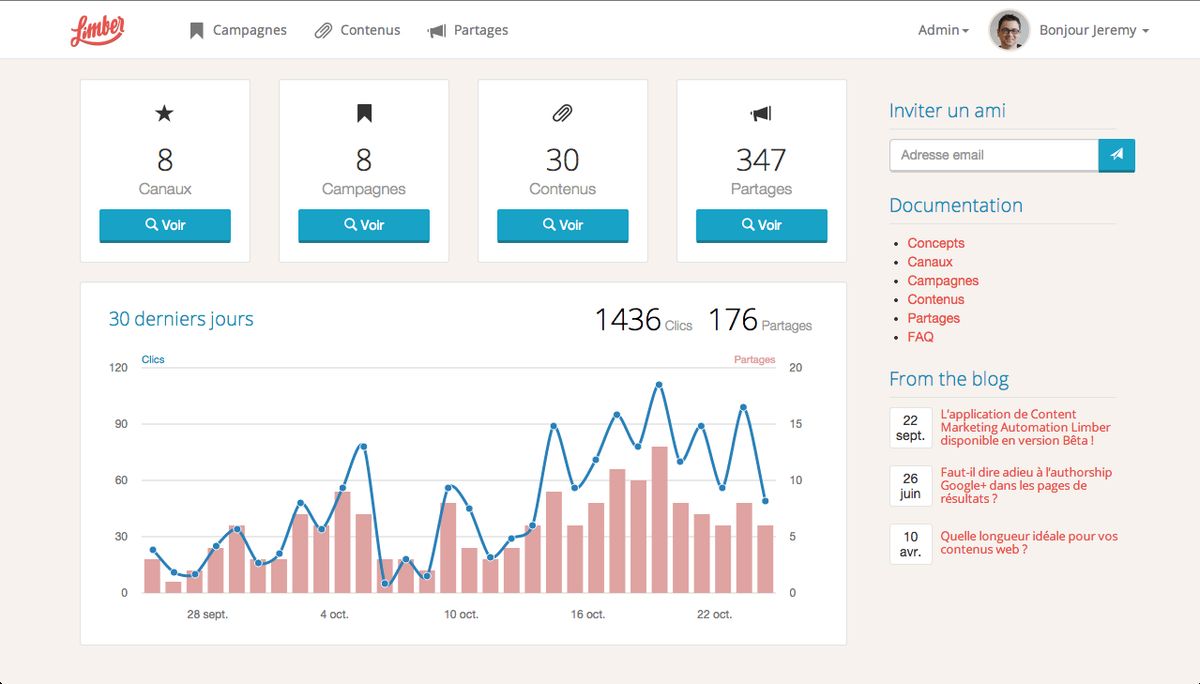Image resolution: width=1200 pixels, height=684 pixels.
Task: Open the Bonjour Jeremy dropdown
Action: click(1093, 30)
